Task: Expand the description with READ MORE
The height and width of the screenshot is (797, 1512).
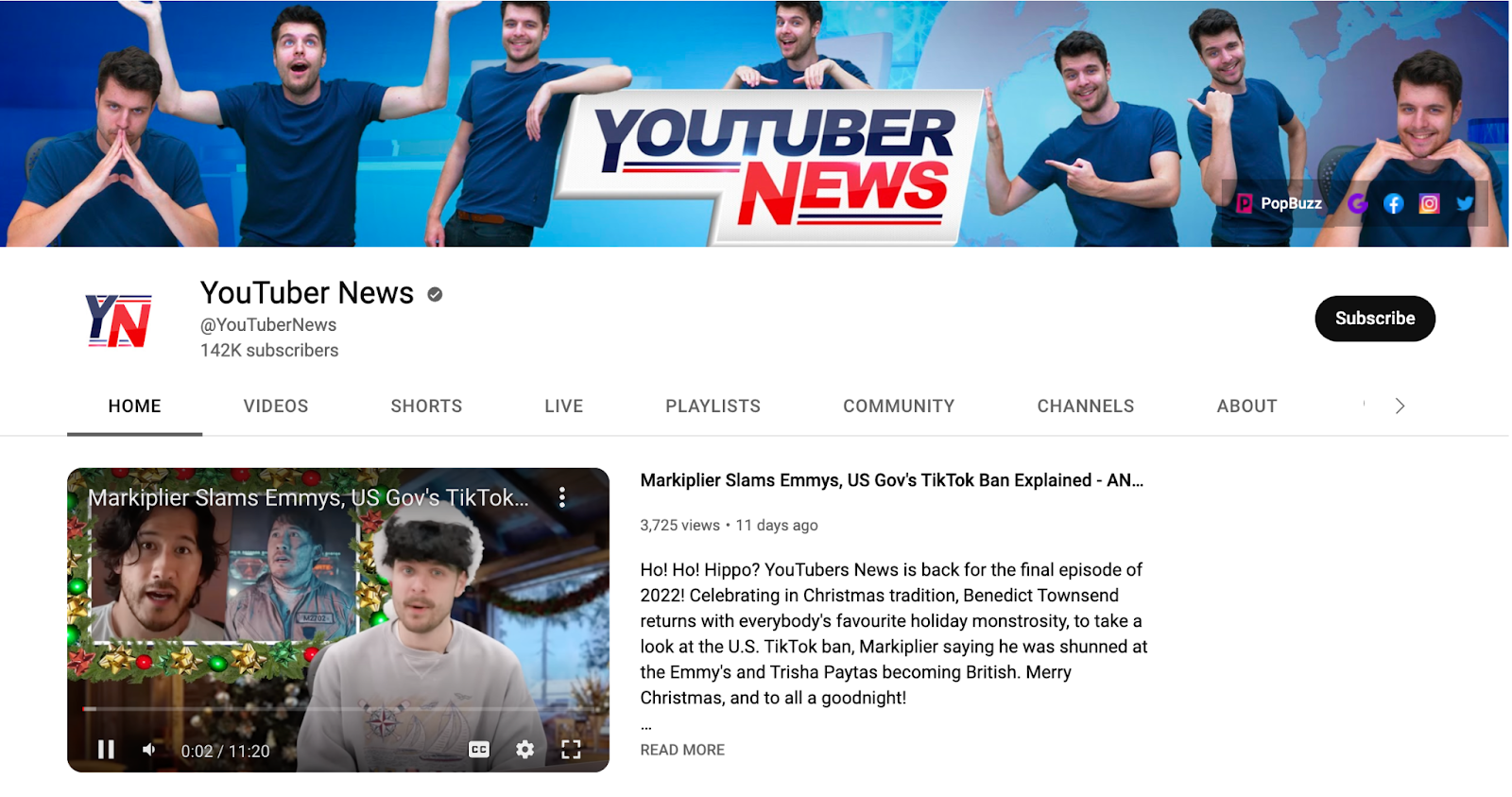Action: pos(682,750)
